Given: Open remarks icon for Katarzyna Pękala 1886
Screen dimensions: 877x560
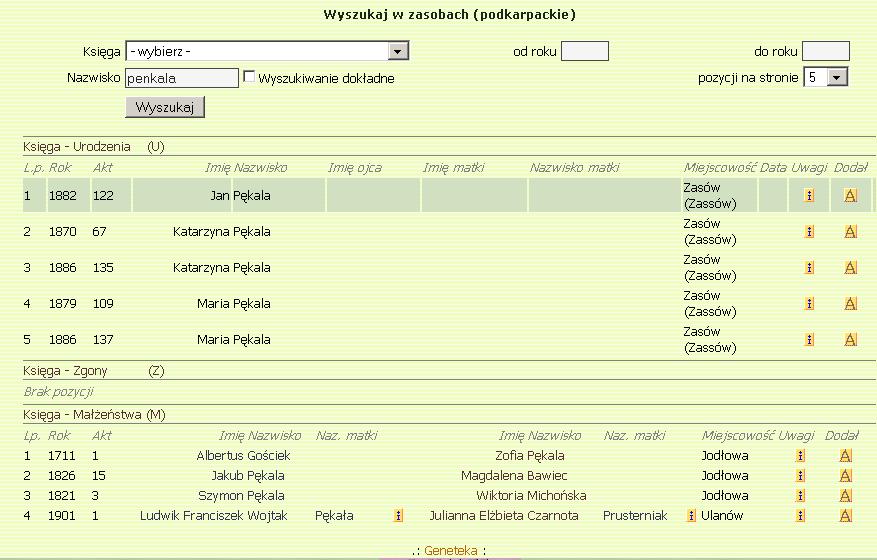Looking at the screenshot, I should click(809, 267).
